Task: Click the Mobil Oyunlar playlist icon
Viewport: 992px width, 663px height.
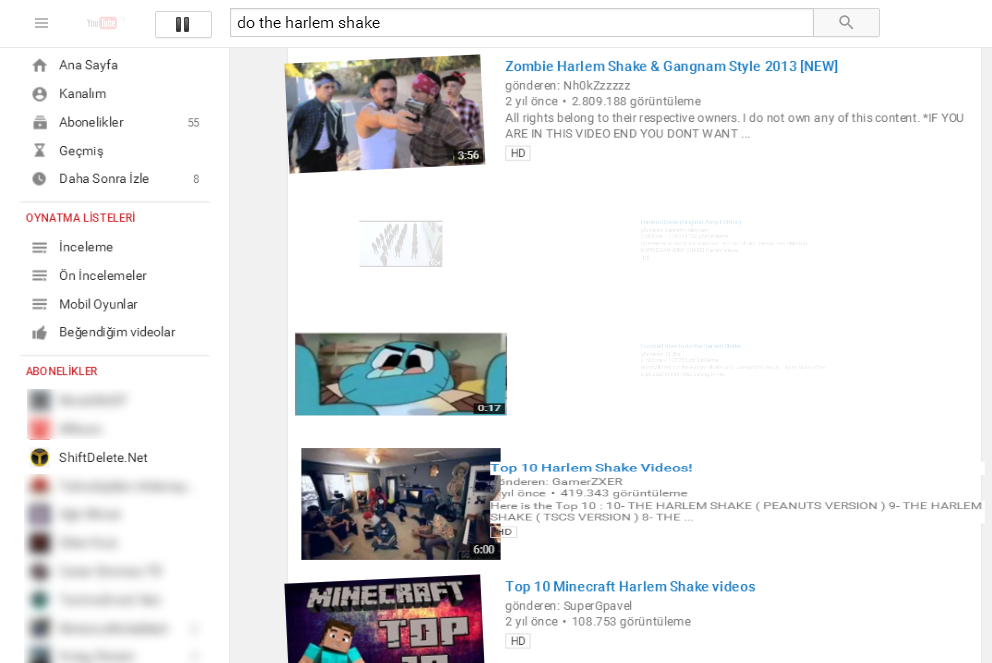Action: coord(39,304)
